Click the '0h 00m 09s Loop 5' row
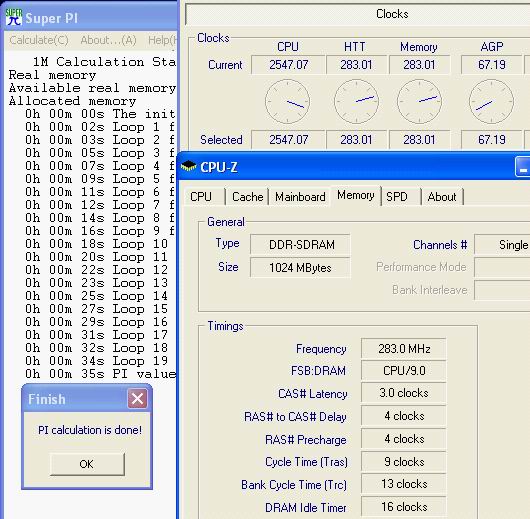Viewport: 530px width, 519px height. [100, 179]
